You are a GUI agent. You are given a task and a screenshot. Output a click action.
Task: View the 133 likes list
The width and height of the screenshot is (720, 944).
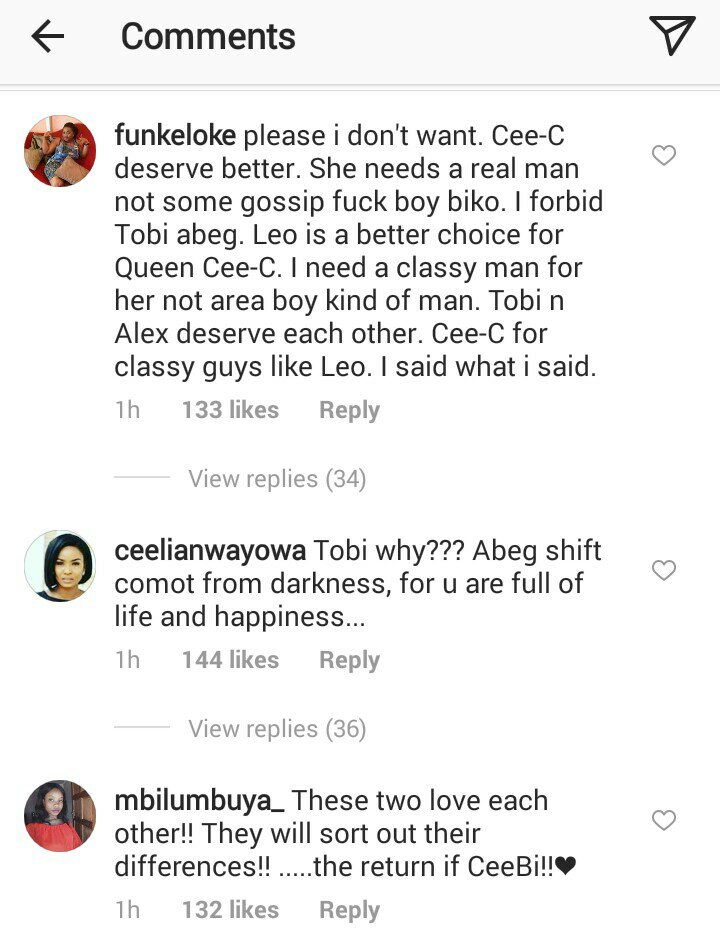click(230, 410)
